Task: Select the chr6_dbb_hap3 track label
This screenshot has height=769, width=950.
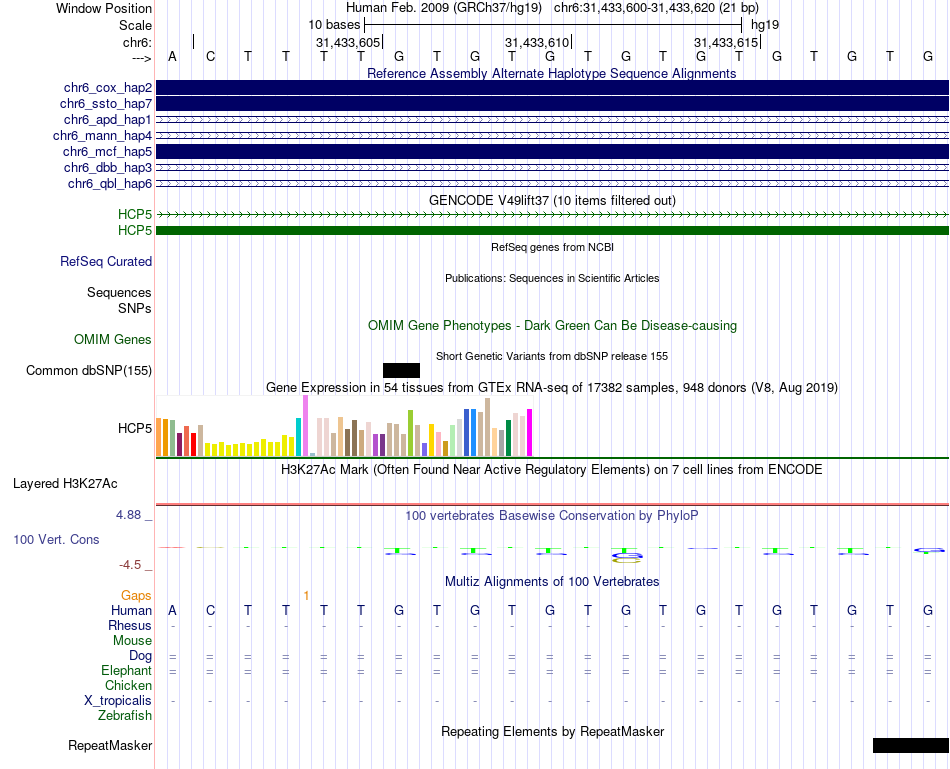Action: [108, 167]
